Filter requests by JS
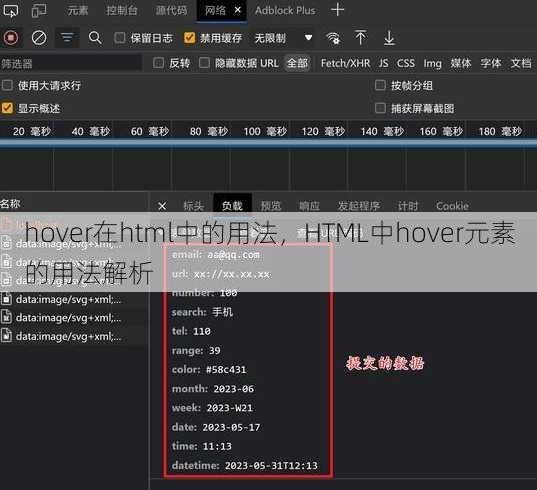Viewport: 537px width, 490px height. coord(383,63)
